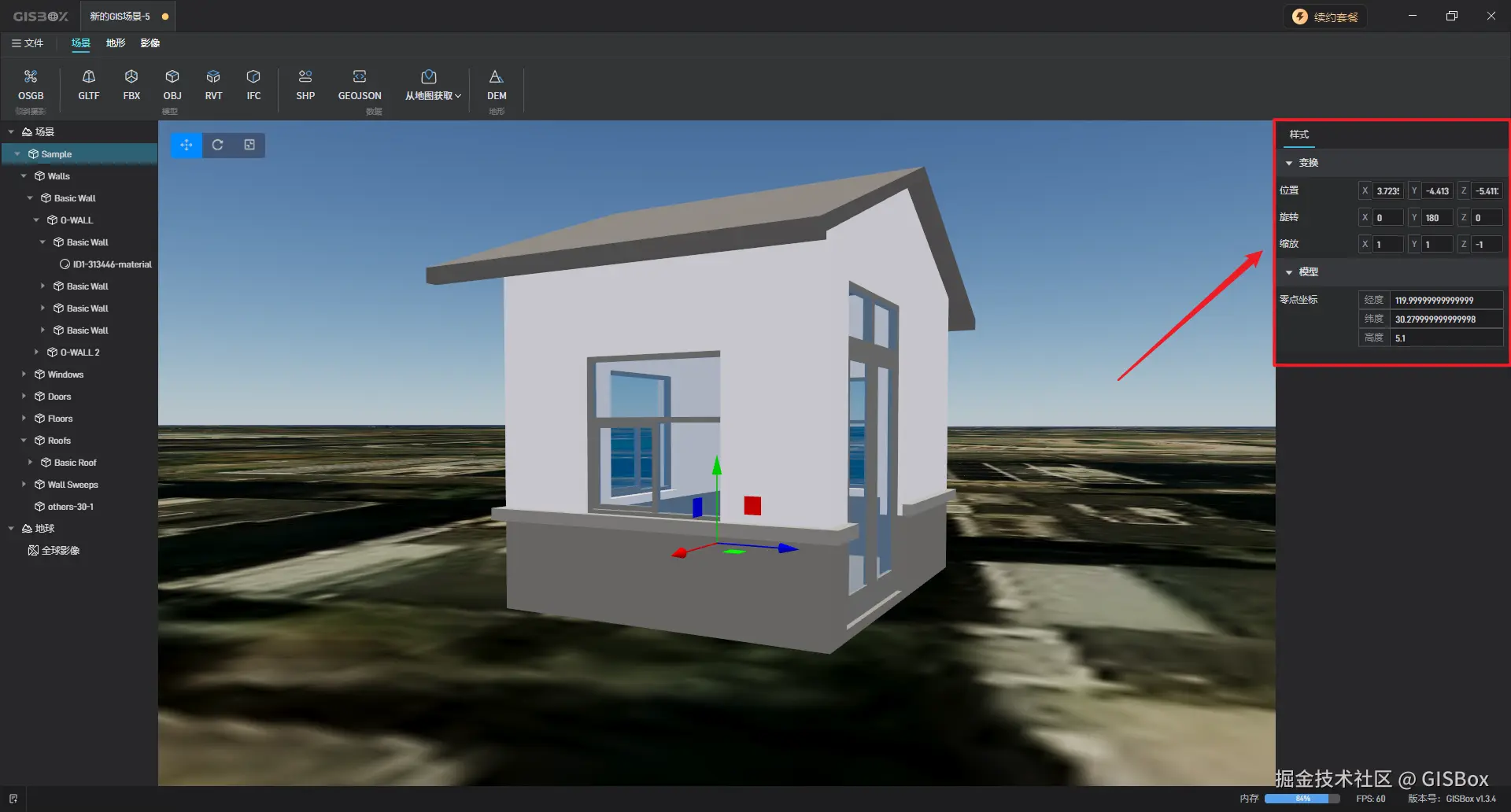Switch to the 地形 tab

(115, 43)
